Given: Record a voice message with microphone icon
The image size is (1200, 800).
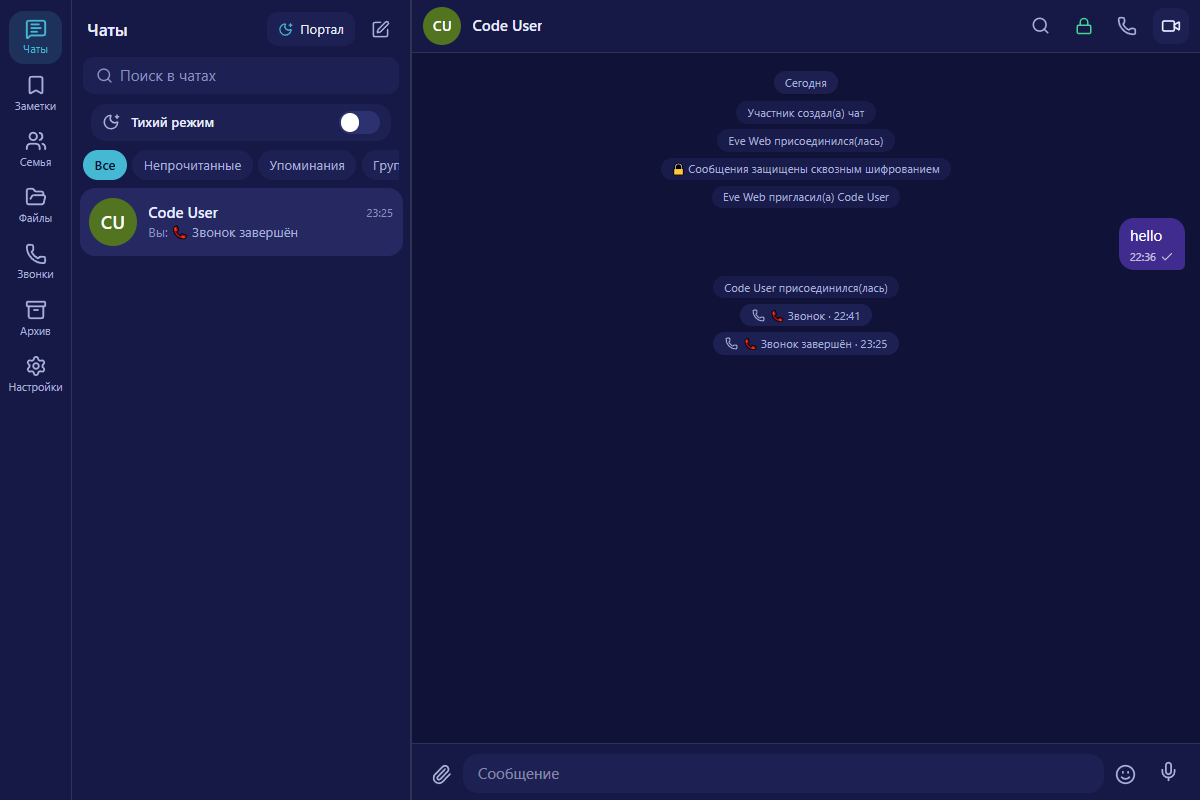Looking at the screenshot, I should 1168,772.
